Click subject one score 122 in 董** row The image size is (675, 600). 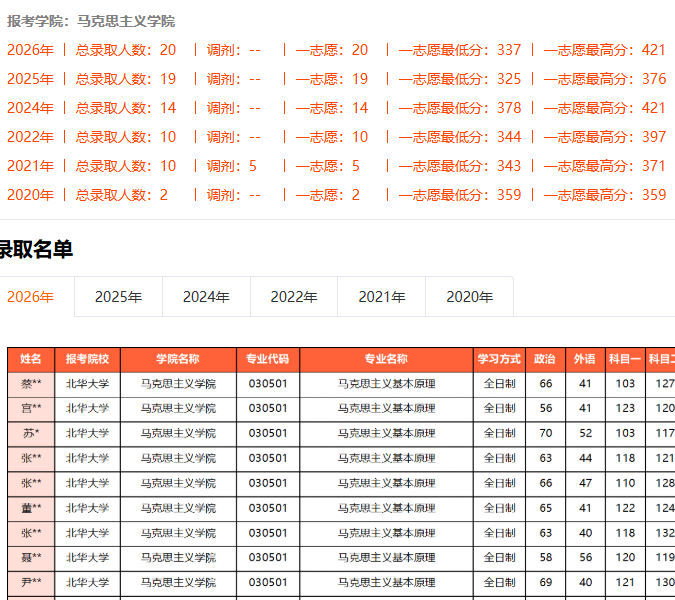point(625,508)
